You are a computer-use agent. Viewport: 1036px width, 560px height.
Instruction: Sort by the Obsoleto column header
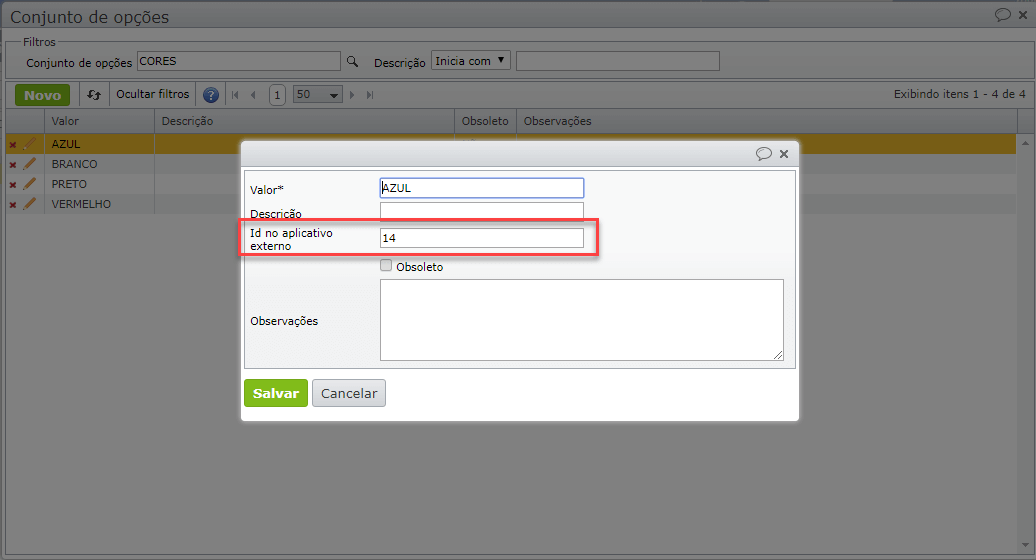click(x=486, y=122)
